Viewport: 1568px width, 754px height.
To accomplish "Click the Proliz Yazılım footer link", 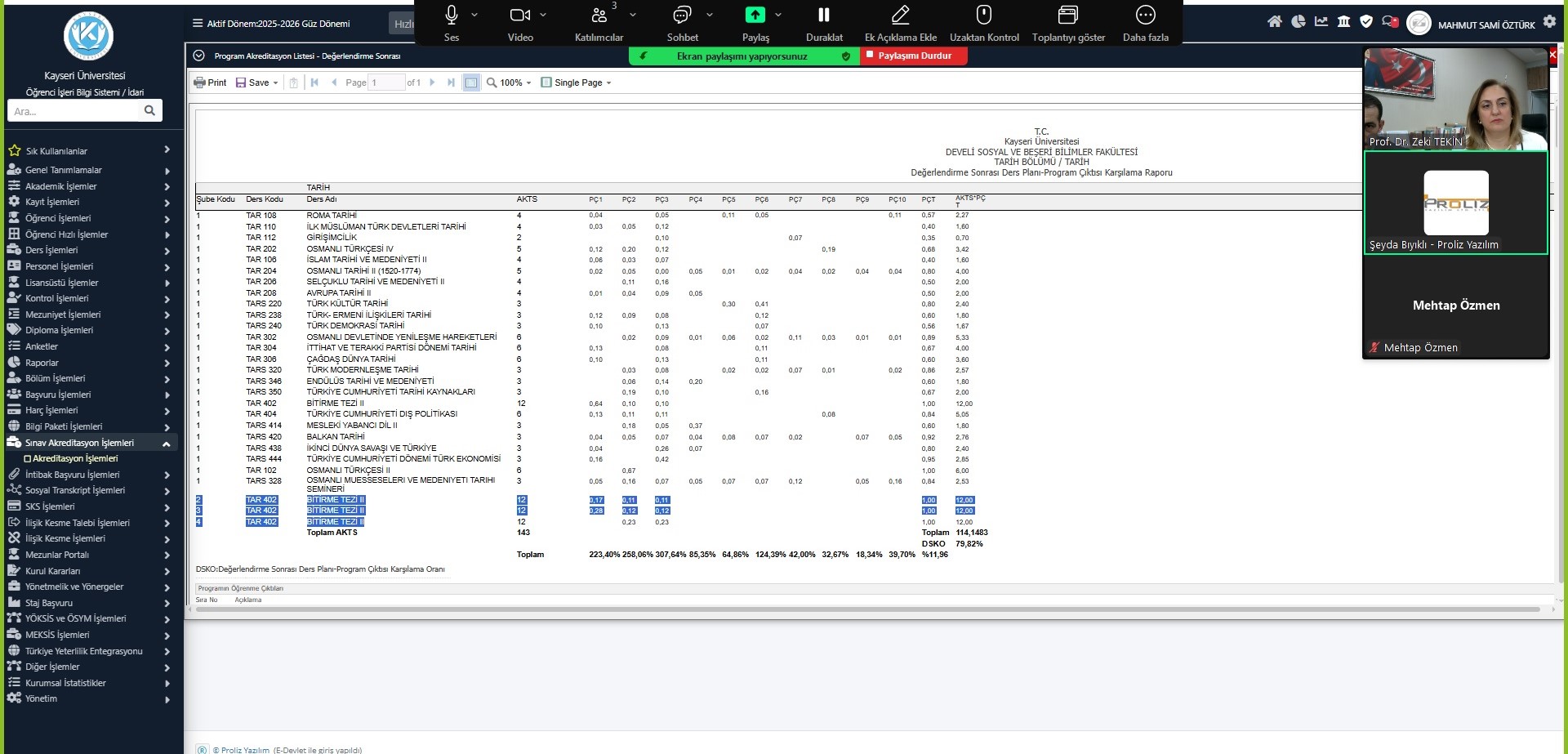I will [244, 749].
